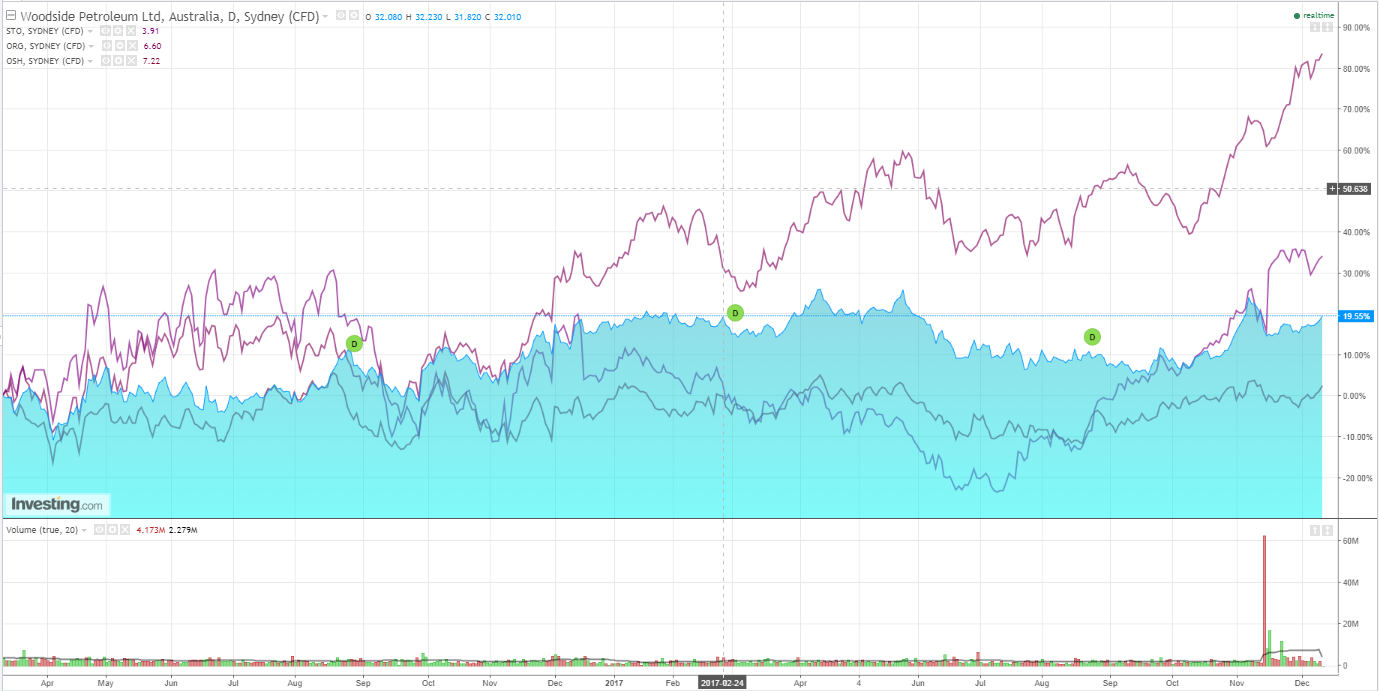Viewport: 1379px width, 691px height.
Task: Open format settings gear for STO series
Action: pos(118,31)
